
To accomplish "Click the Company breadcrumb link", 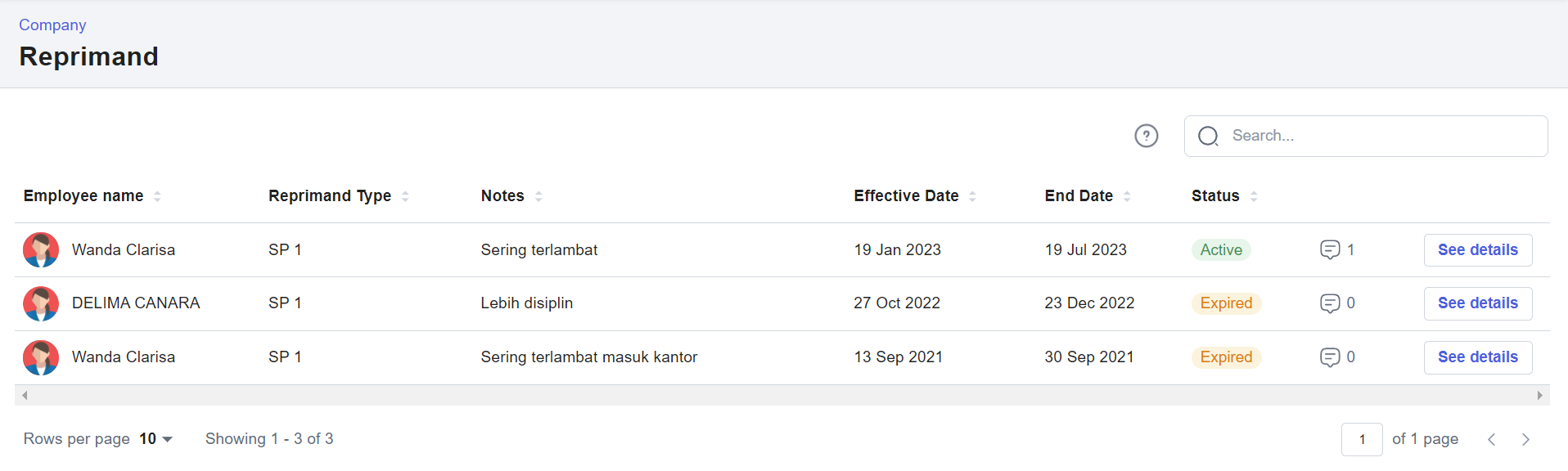I will tap(52, 25).
